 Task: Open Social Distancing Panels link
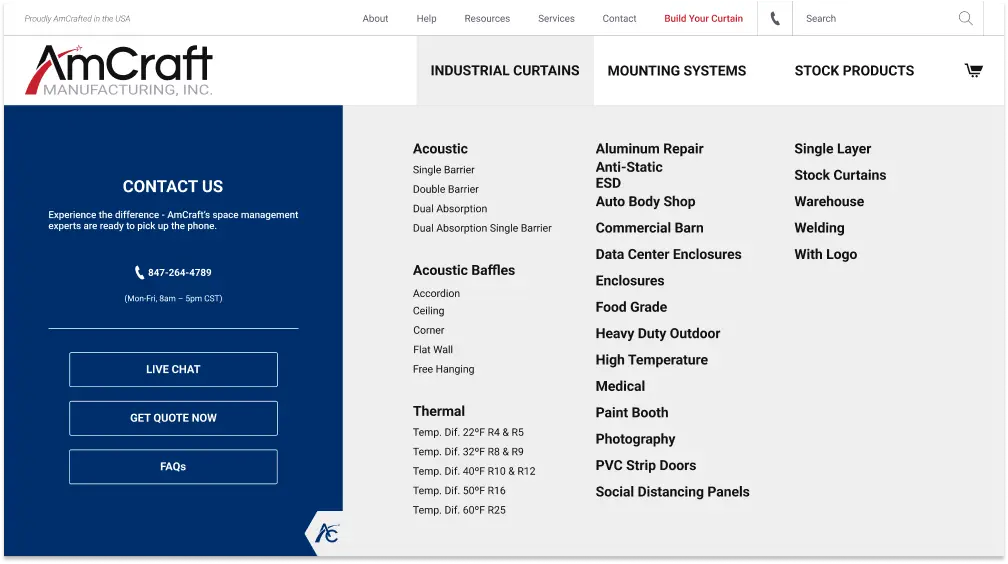click(672, 491)
